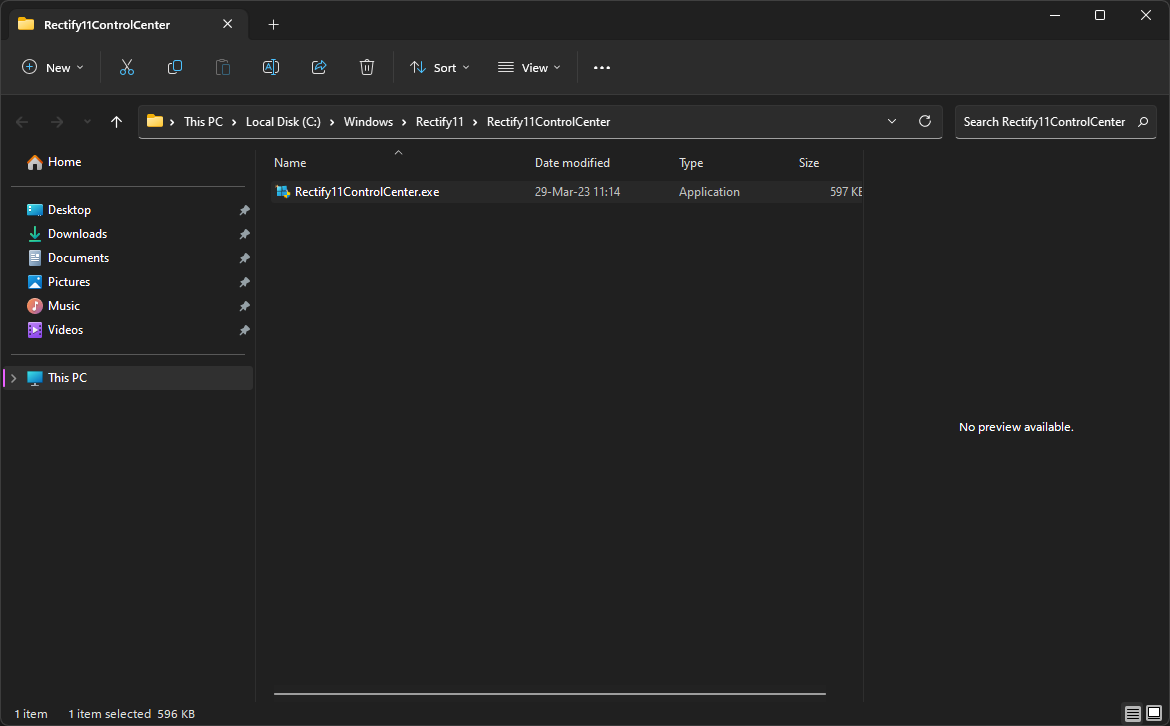Click the pin icon next to Downloads
Viewport: 1170px width, 726px height.
click(244, 234)
